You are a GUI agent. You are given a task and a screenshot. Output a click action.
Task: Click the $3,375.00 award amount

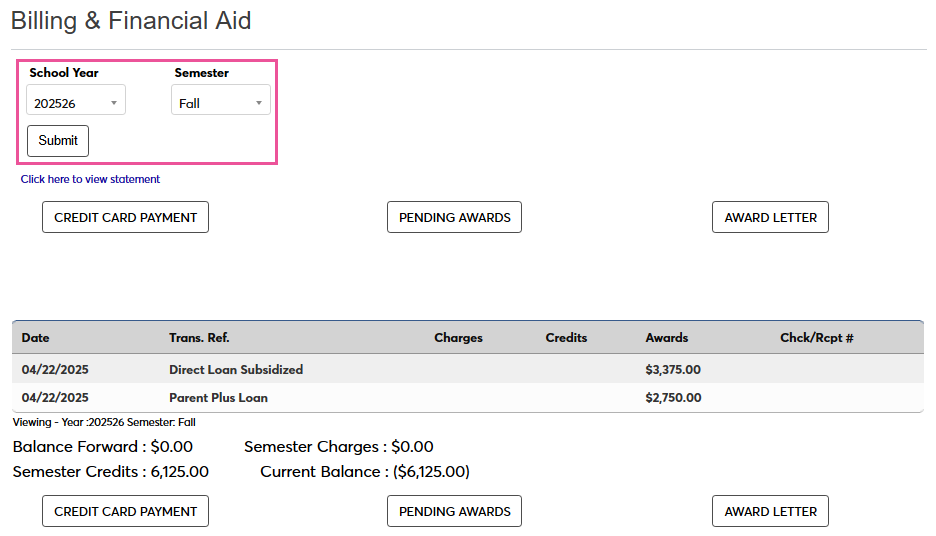(x=673, y=369)
